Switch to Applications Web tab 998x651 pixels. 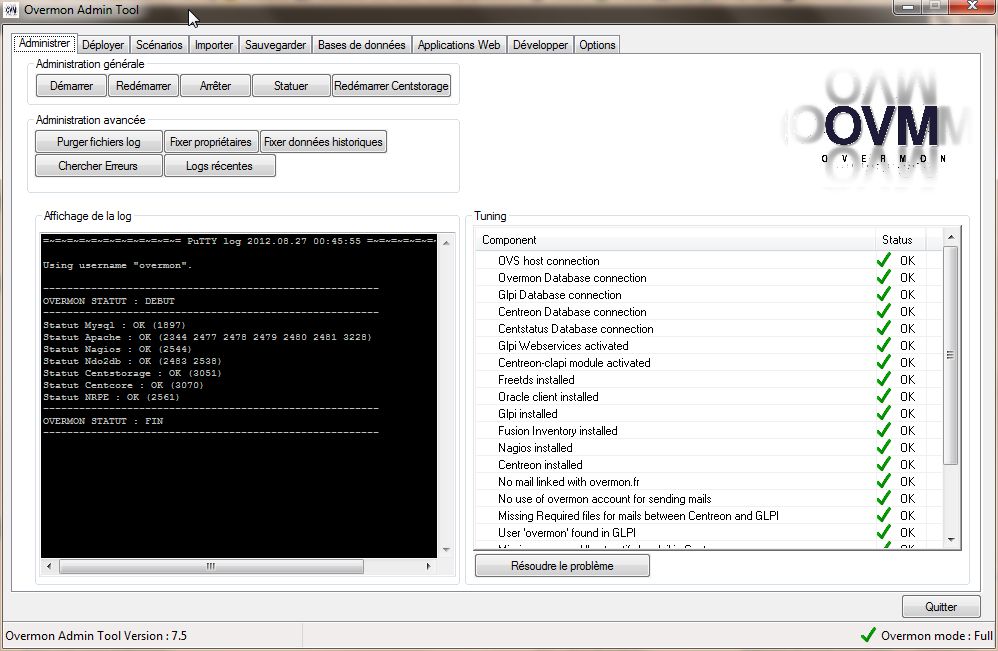(459, 45)
